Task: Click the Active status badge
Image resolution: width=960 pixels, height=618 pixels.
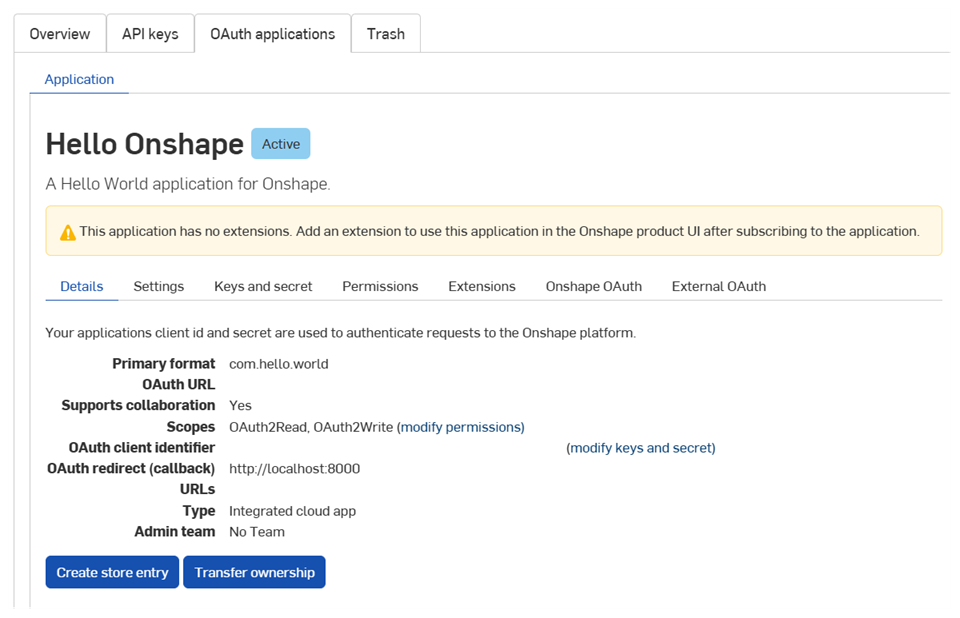Action: pos(281,144)
